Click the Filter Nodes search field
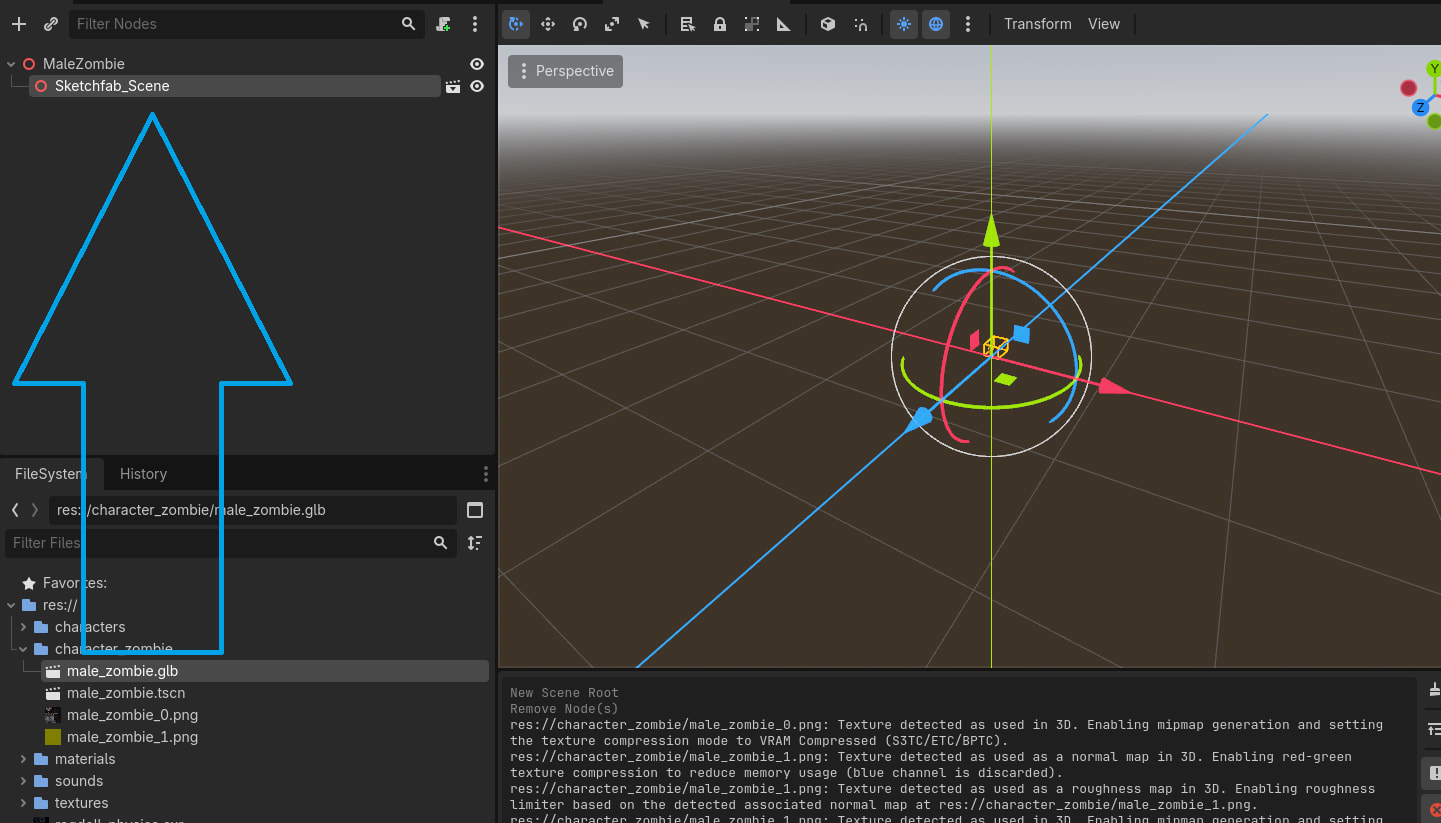Viewport: 1441px width, 823px height. point(236,24)
